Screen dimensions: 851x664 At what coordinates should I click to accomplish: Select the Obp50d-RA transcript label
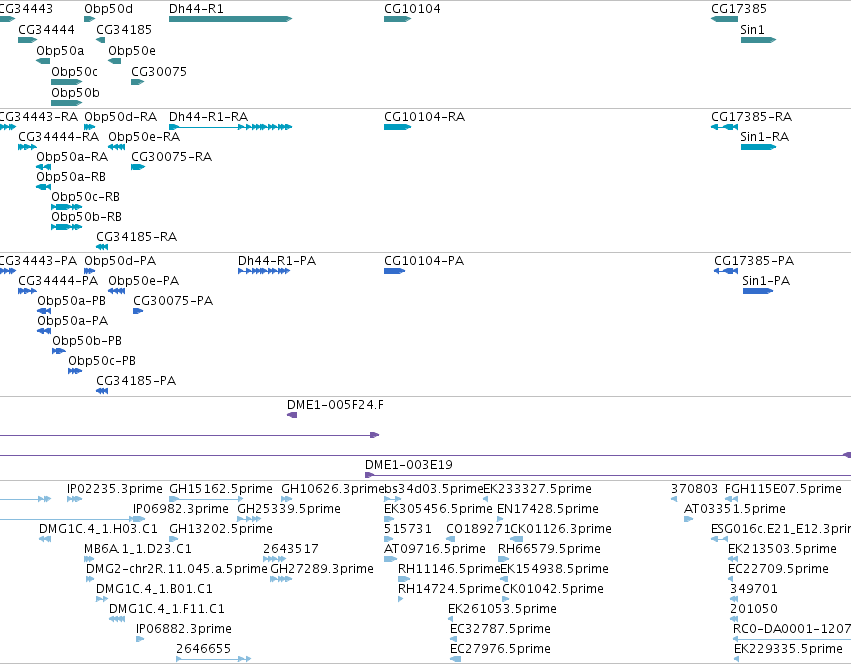coord(120,117)
